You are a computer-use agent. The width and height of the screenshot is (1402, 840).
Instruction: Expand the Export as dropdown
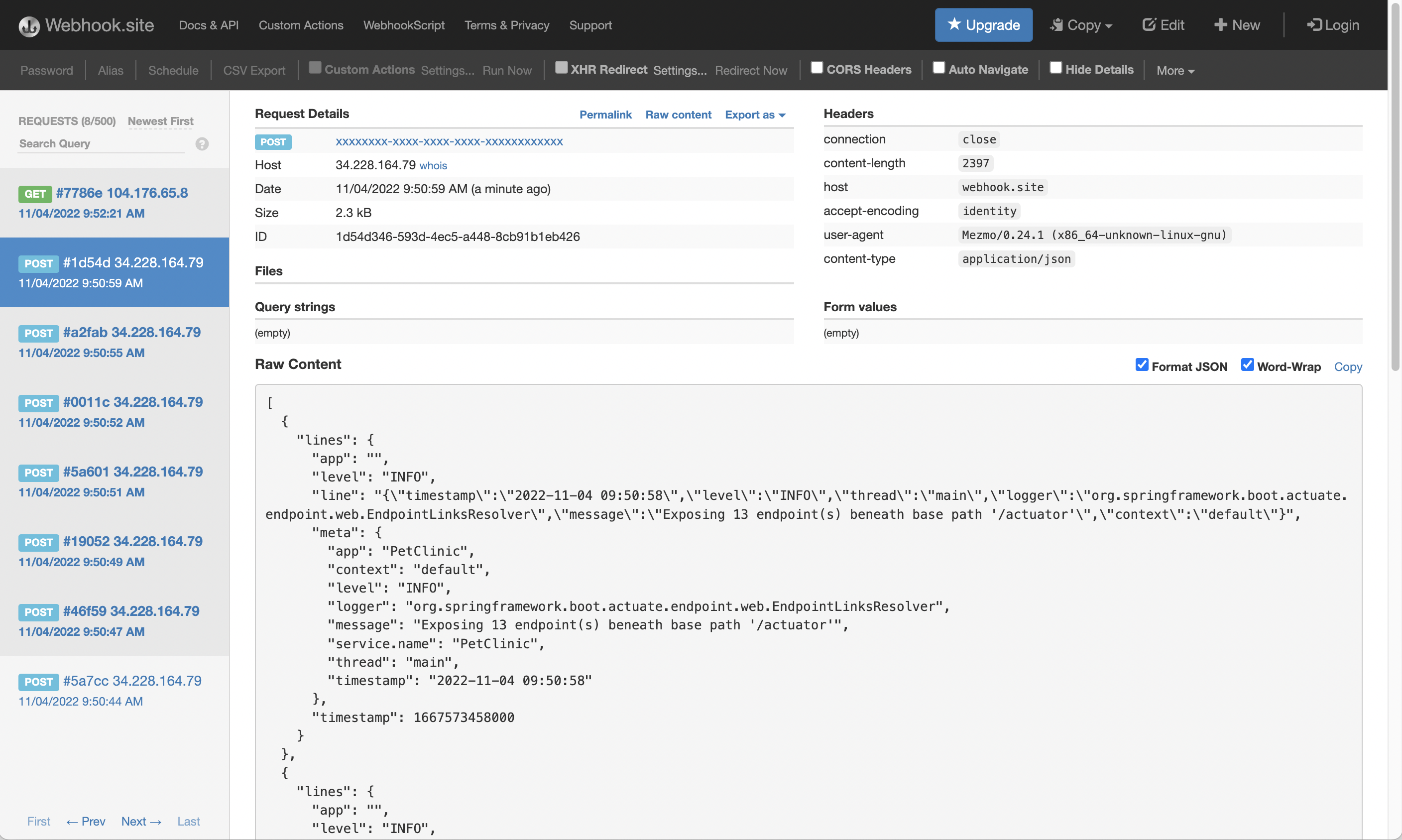755,115
